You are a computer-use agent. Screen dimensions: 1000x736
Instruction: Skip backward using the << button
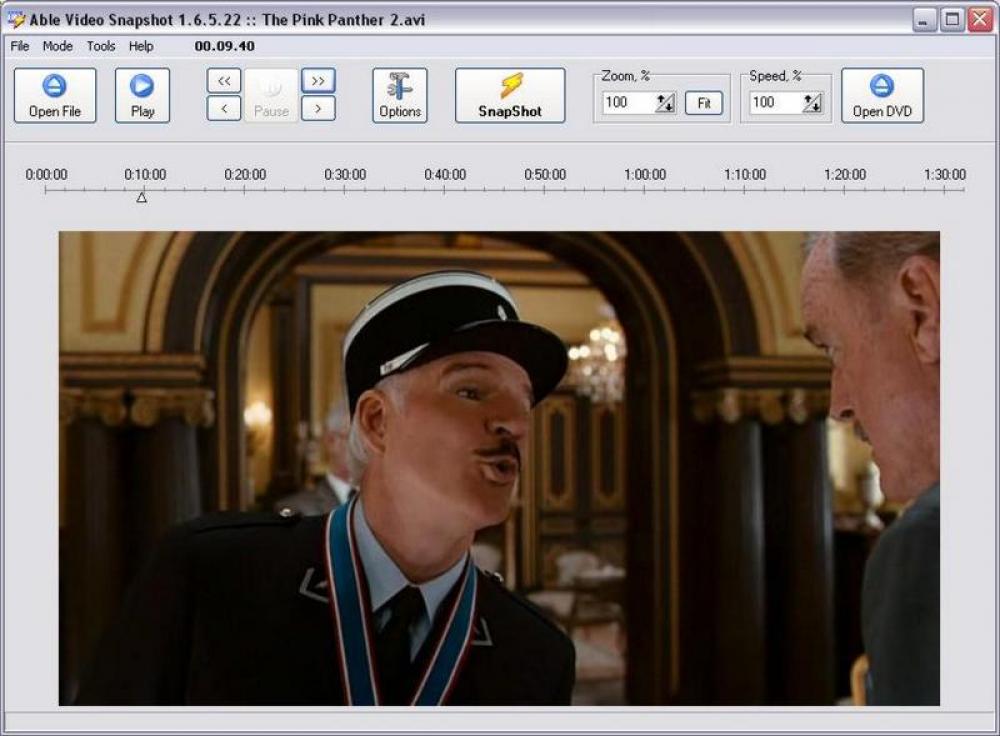[x=222, y=80]
